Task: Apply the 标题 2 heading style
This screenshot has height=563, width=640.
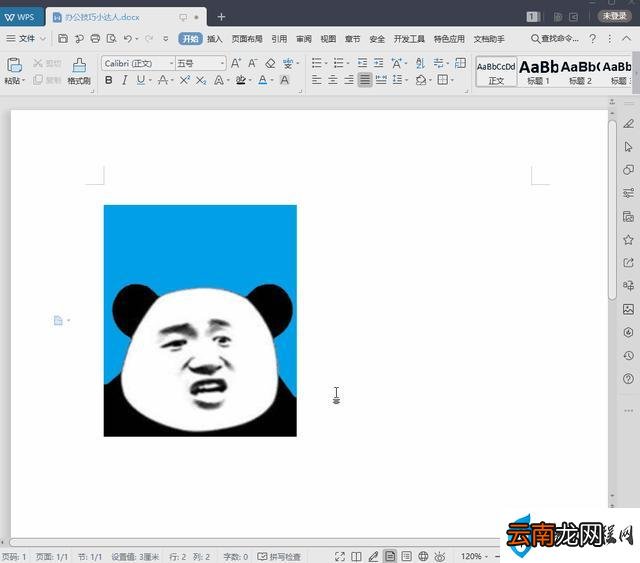Action: [x=580, y=72]
